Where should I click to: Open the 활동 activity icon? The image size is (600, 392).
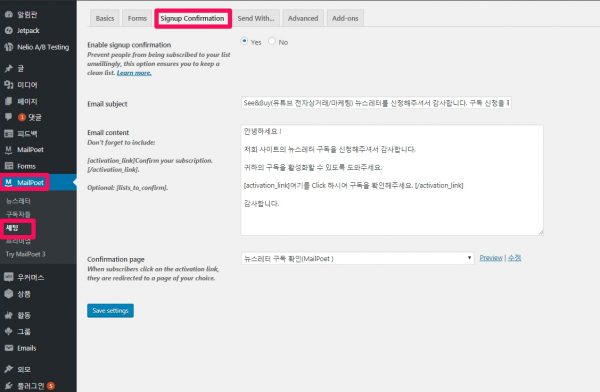[8, 315]
